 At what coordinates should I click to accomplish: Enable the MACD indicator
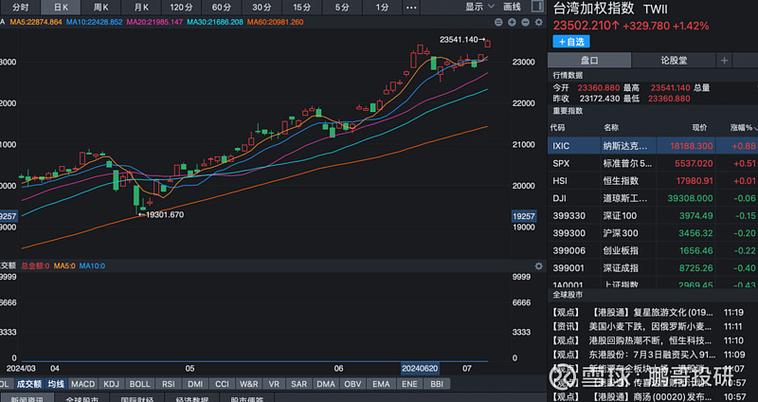[83, 384]
